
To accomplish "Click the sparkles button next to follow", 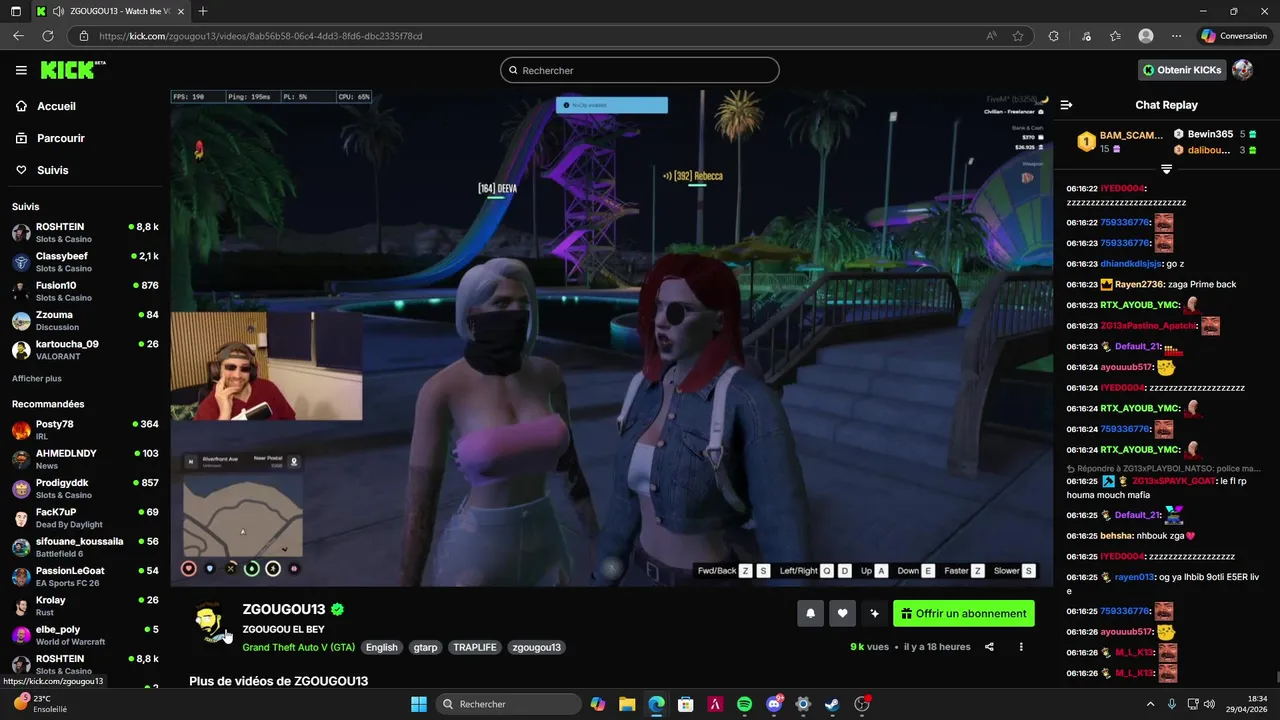I will [x=875, y=614].
